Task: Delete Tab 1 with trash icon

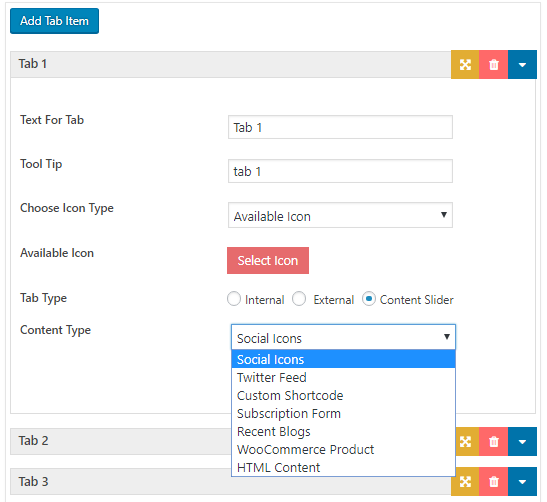Action: (x=494, y=65)
